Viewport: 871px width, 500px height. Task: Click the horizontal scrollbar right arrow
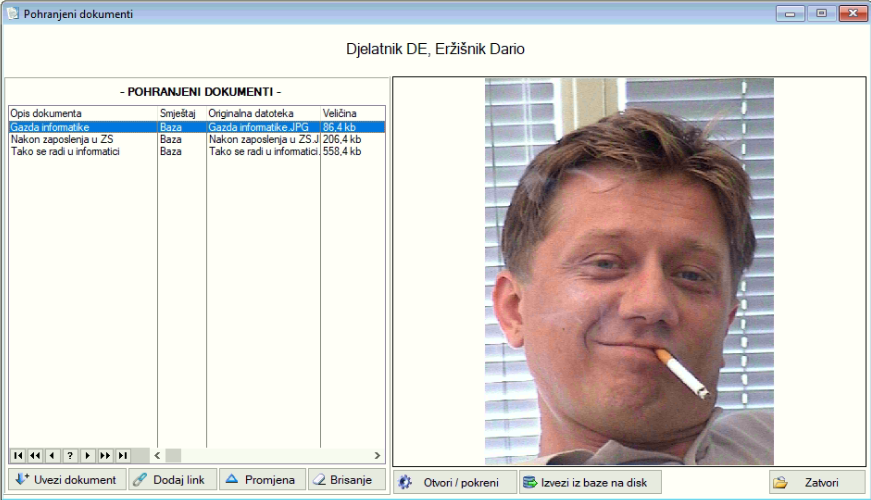[378, 456]
